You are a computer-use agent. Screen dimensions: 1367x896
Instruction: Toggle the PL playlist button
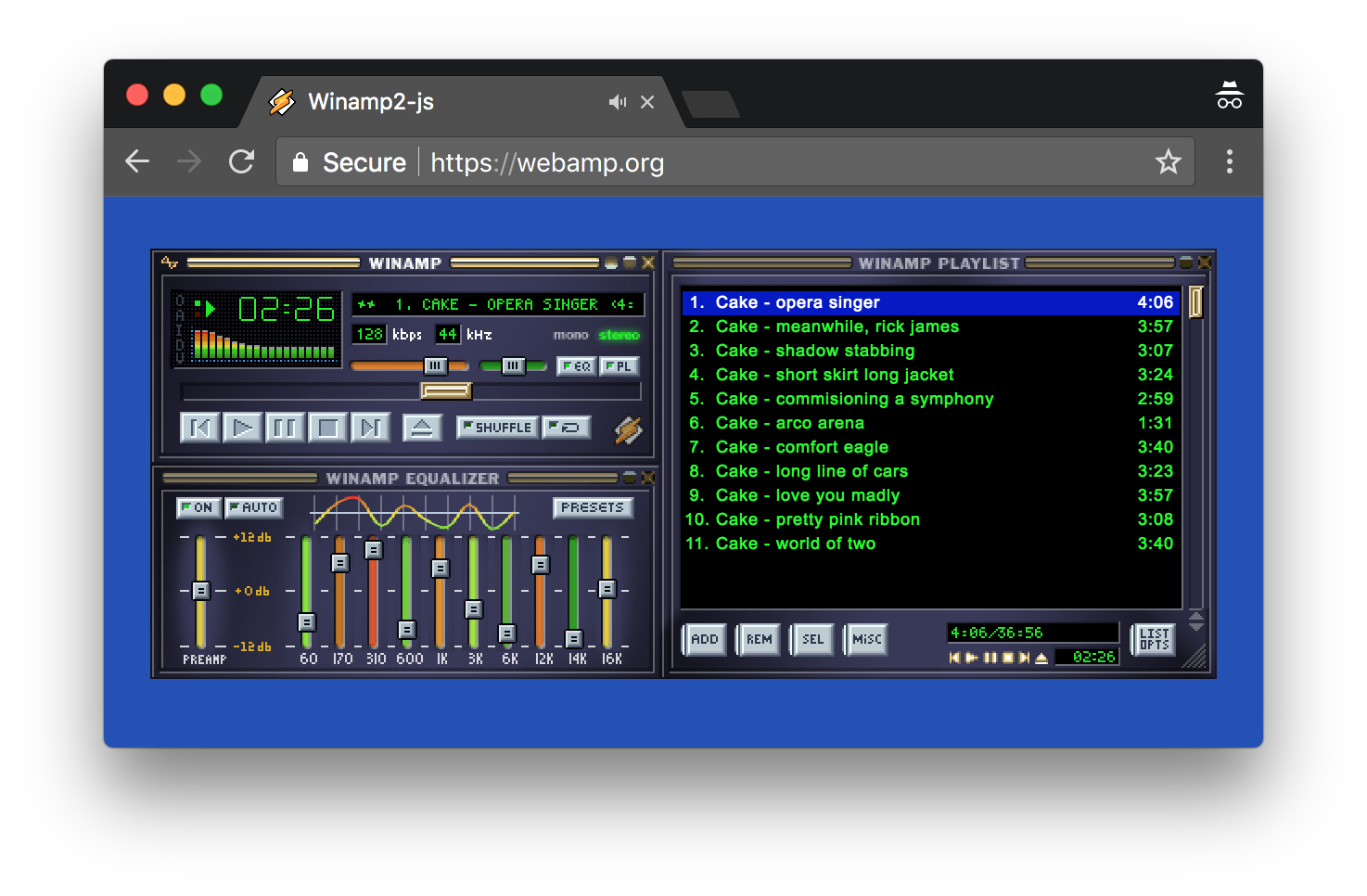pos(619,366)
